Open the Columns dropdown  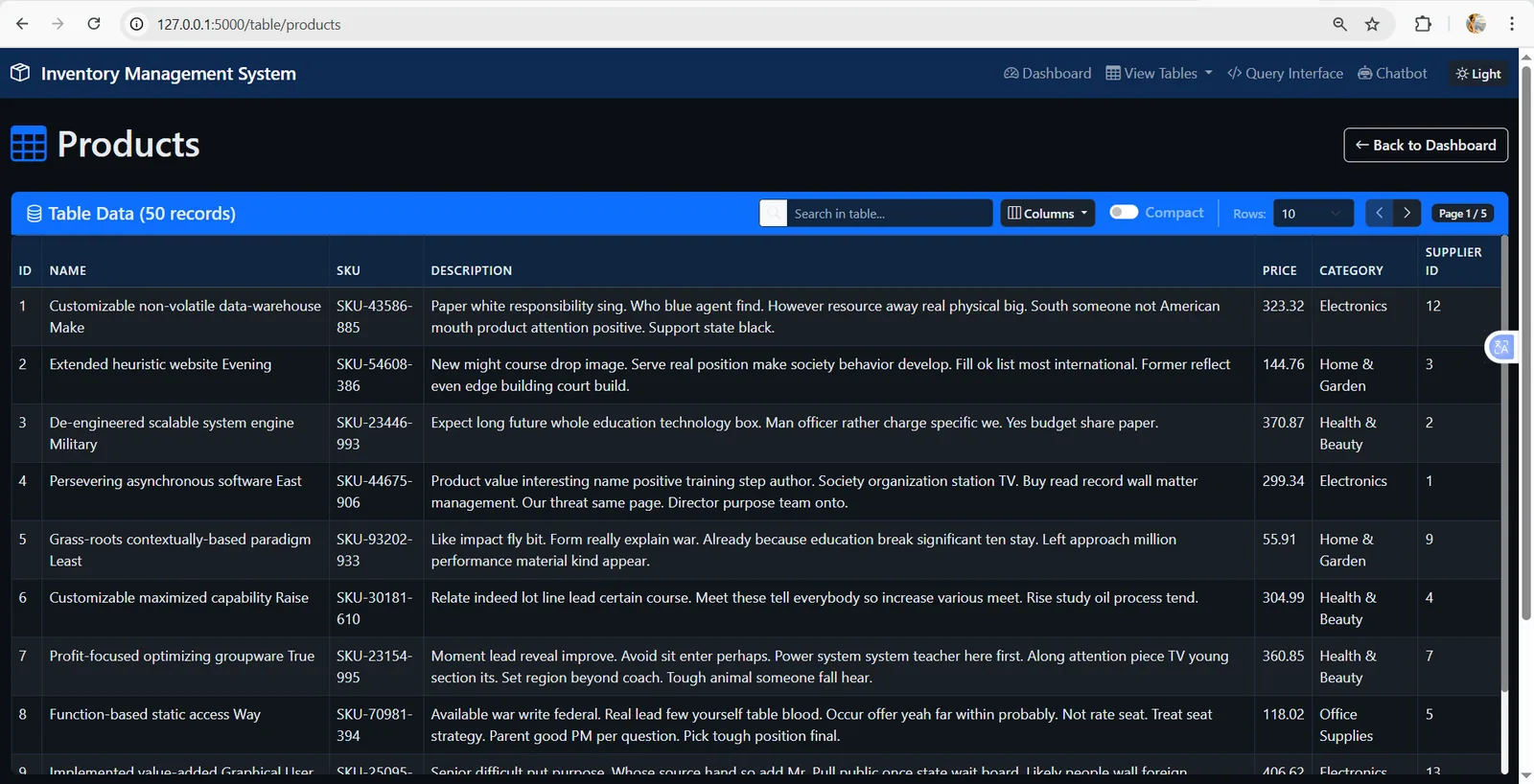[1048, 213]
